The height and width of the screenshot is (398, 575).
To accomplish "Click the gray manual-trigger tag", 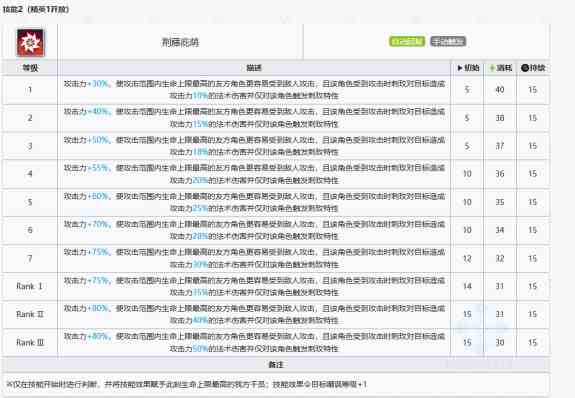I will [x=448, y=41].
